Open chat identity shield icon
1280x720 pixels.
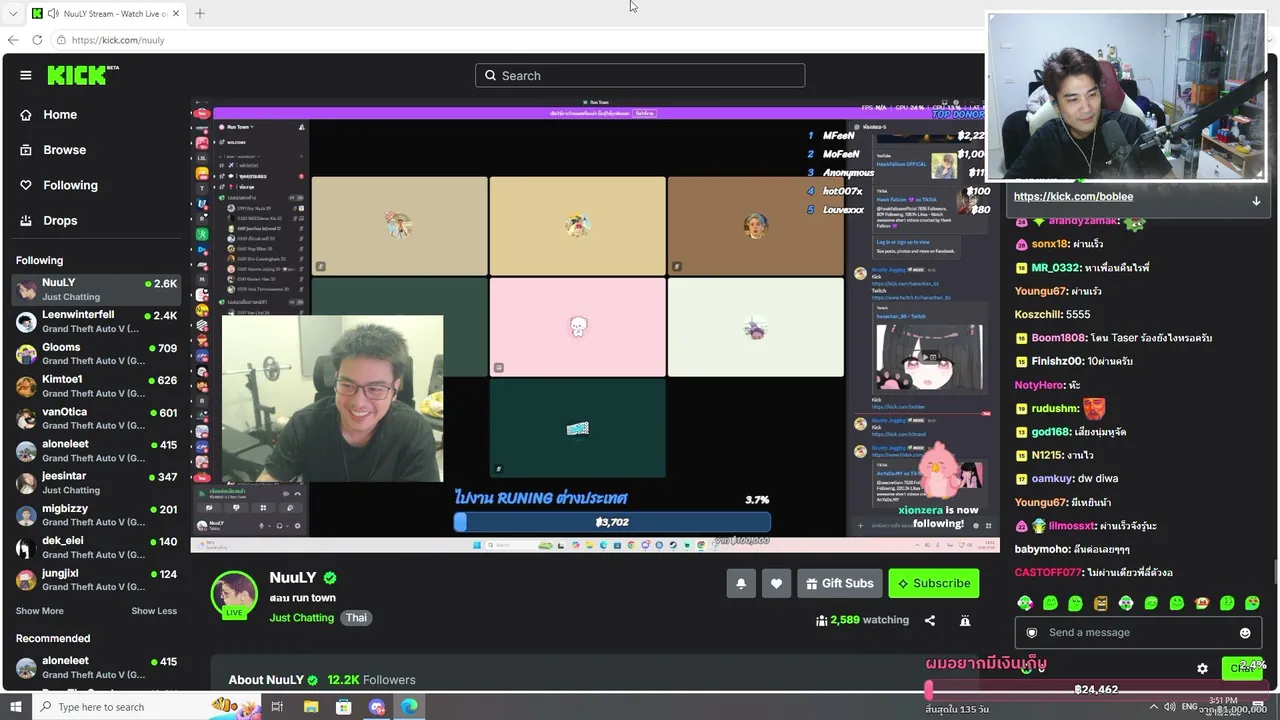tap(1032, 633)
